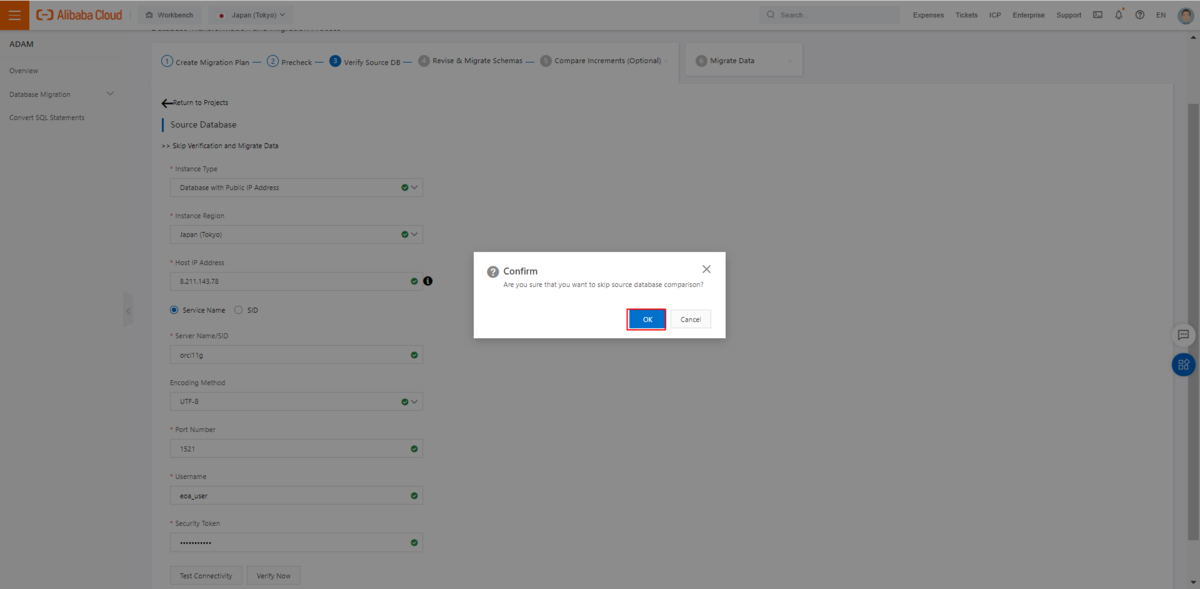Viewport: 1200px width, 589px height.
Task: Open the Encoding Method dropdown
Action: tap(296, 402)
